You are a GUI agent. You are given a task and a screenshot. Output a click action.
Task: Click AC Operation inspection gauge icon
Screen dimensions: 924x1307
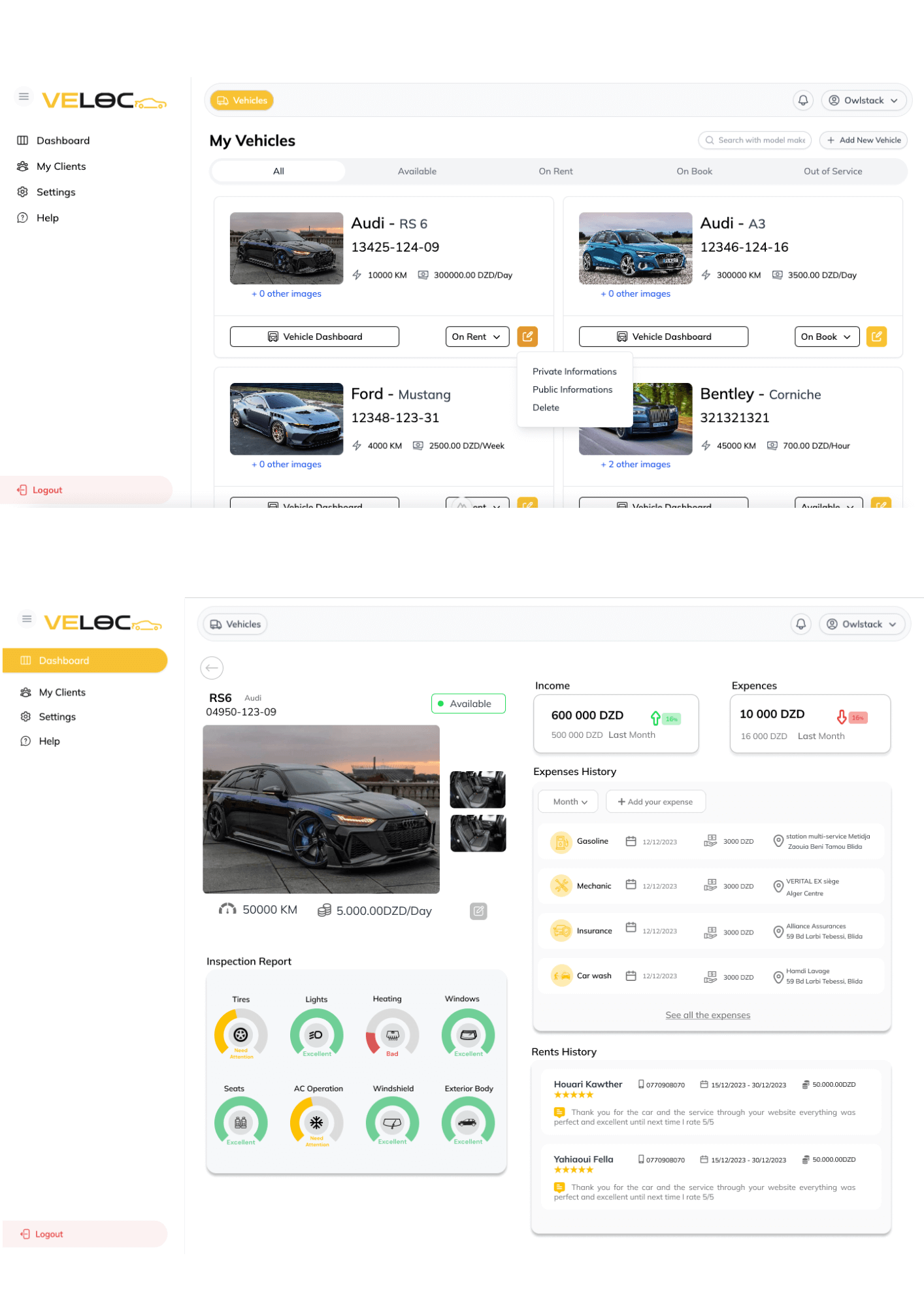pyautogui.click(x=316, y=1122)
